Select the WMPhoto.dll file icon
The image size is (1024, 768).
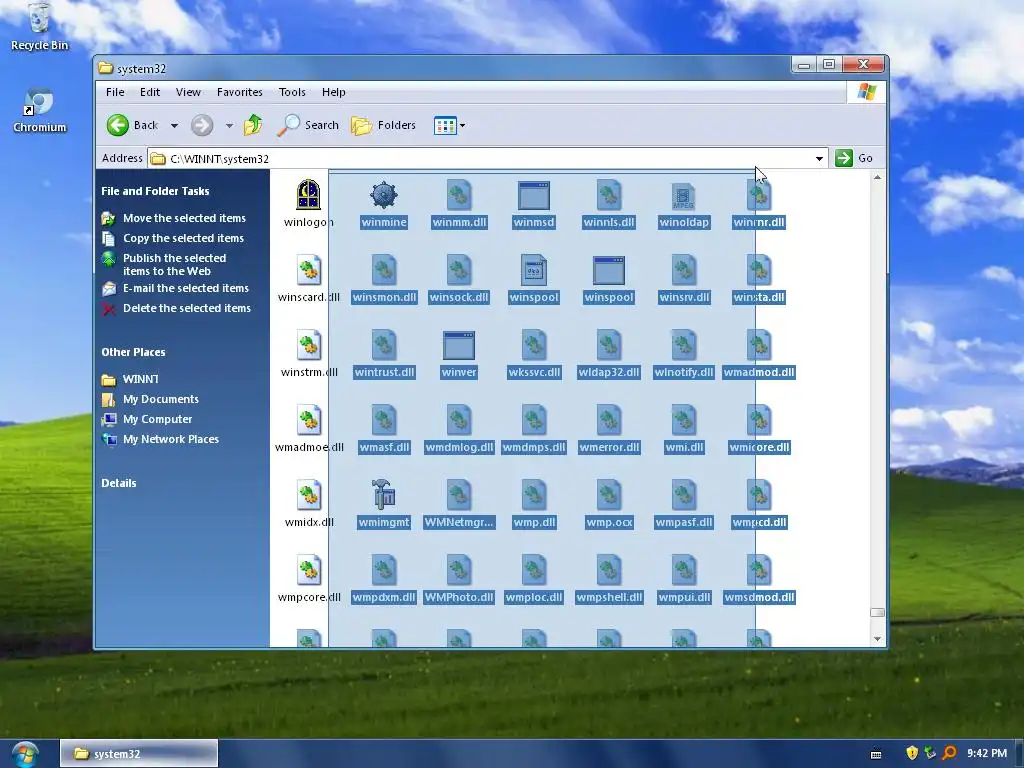[459, 570]
